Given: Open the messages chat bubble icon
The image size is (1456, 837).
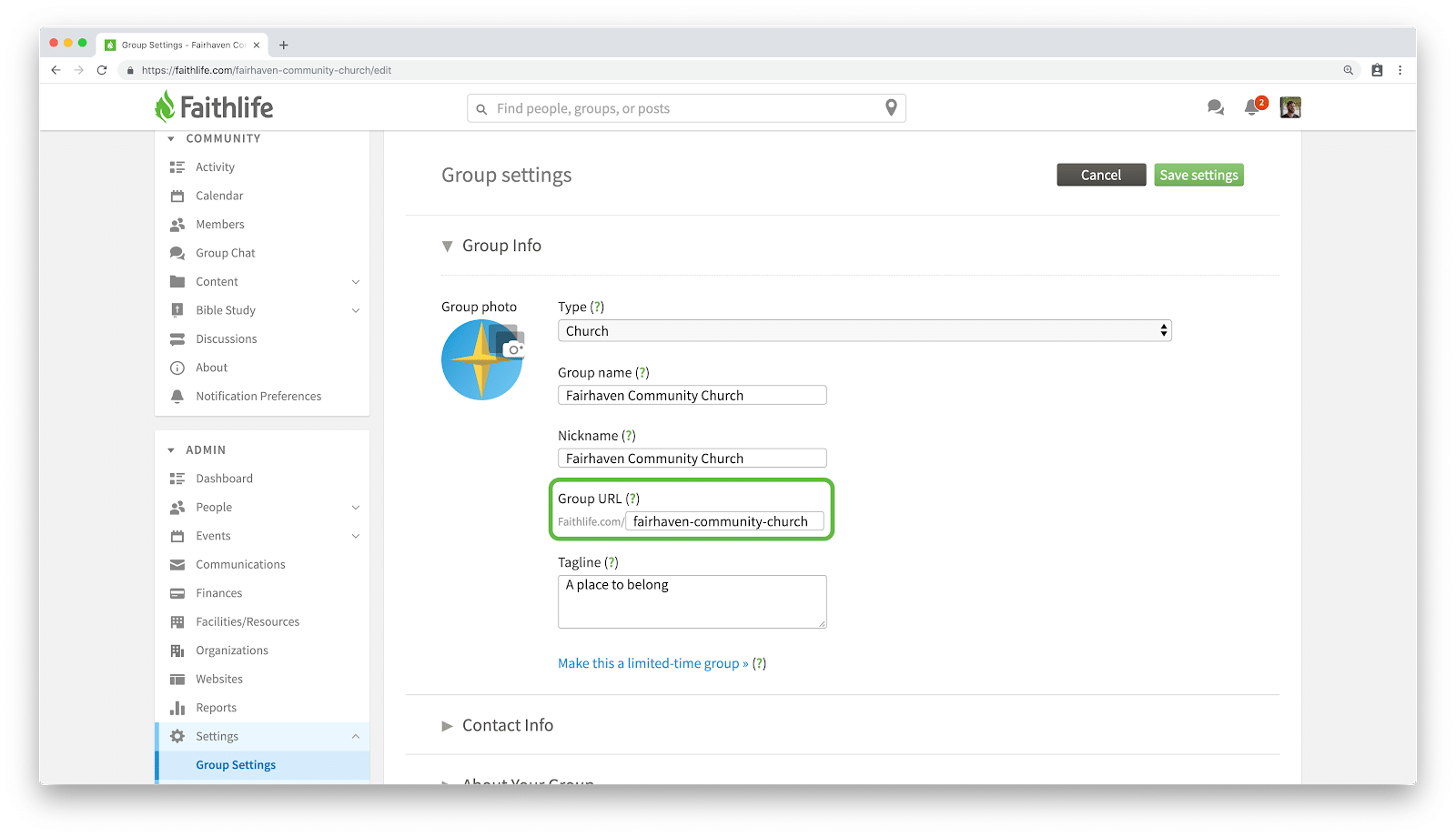Looking at the screenshot, I should click(1215, 107).
